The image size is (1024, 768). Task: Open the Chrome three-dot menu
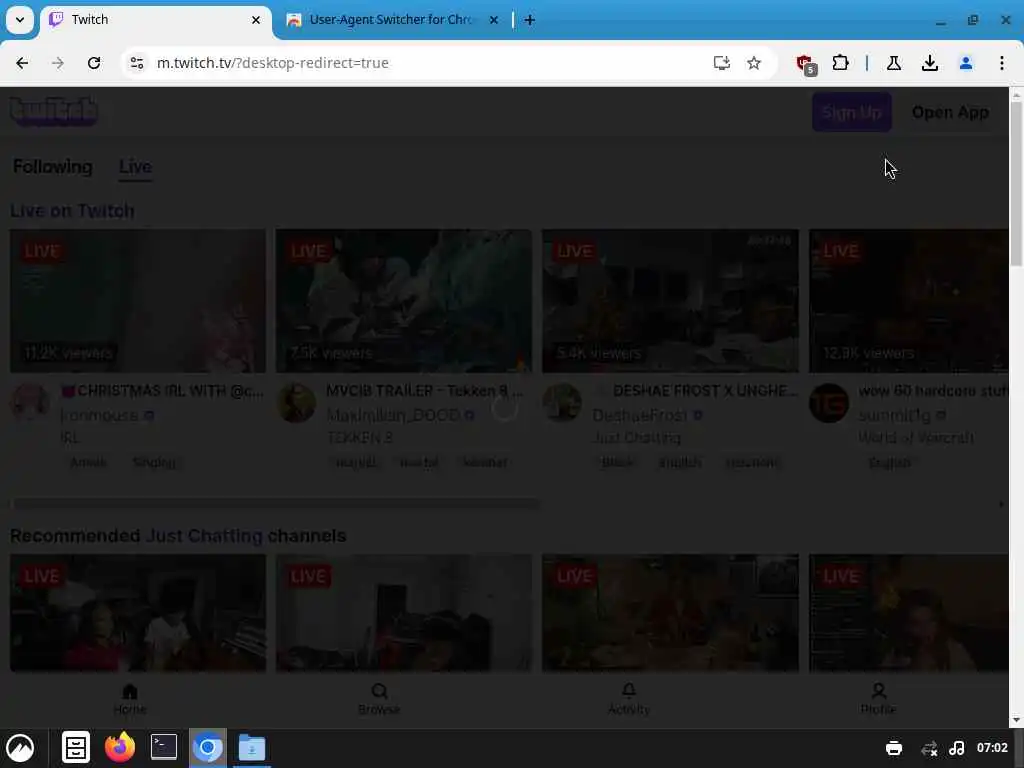[x=1002, y=63]
